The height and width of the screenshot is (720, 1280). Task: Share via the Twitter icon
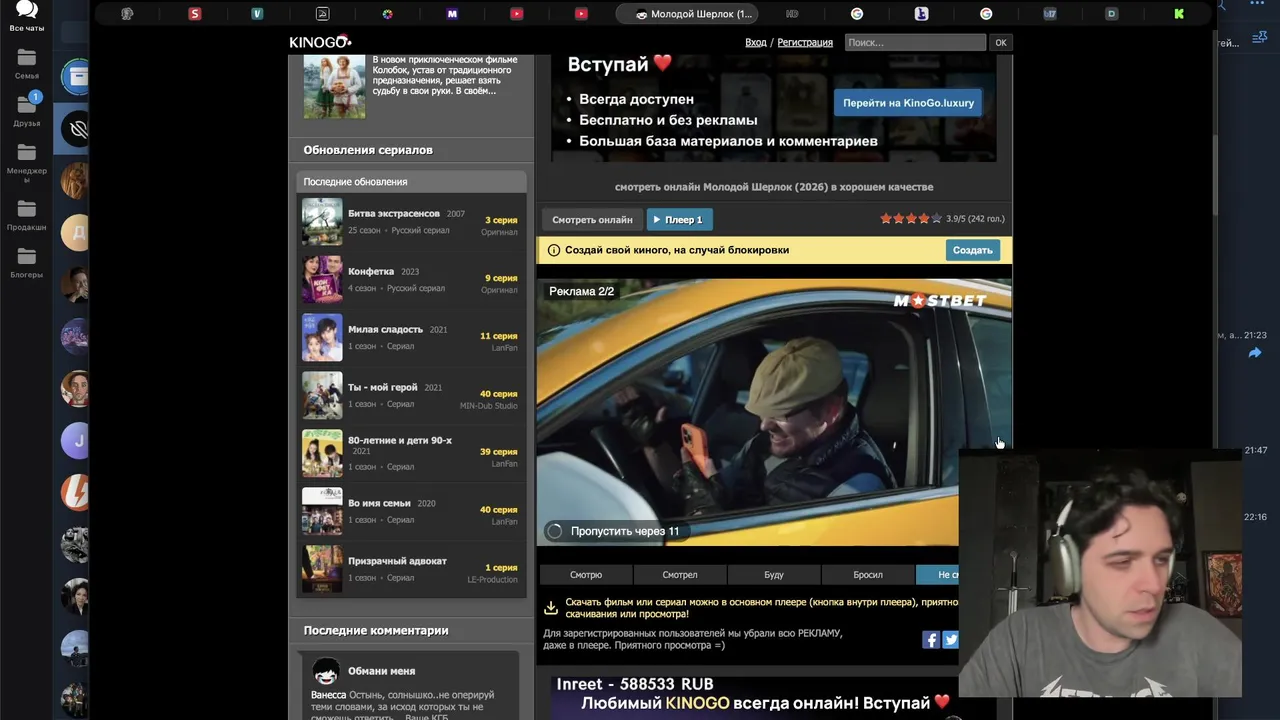(950, 640)
